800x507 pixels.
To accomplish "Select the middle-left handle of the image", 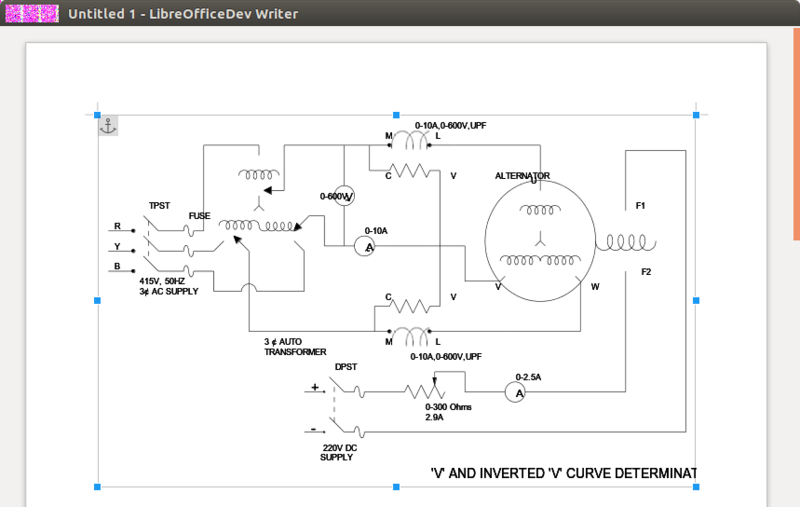I will [97, 301].
